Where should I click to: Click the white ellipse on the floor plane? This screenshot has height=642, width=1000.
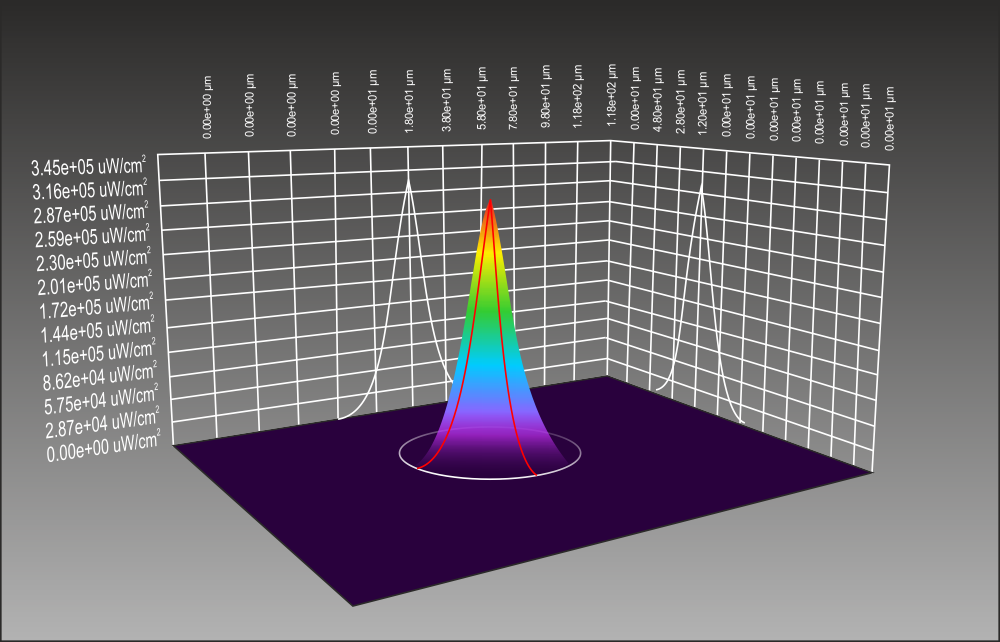[x=490, y=479]
